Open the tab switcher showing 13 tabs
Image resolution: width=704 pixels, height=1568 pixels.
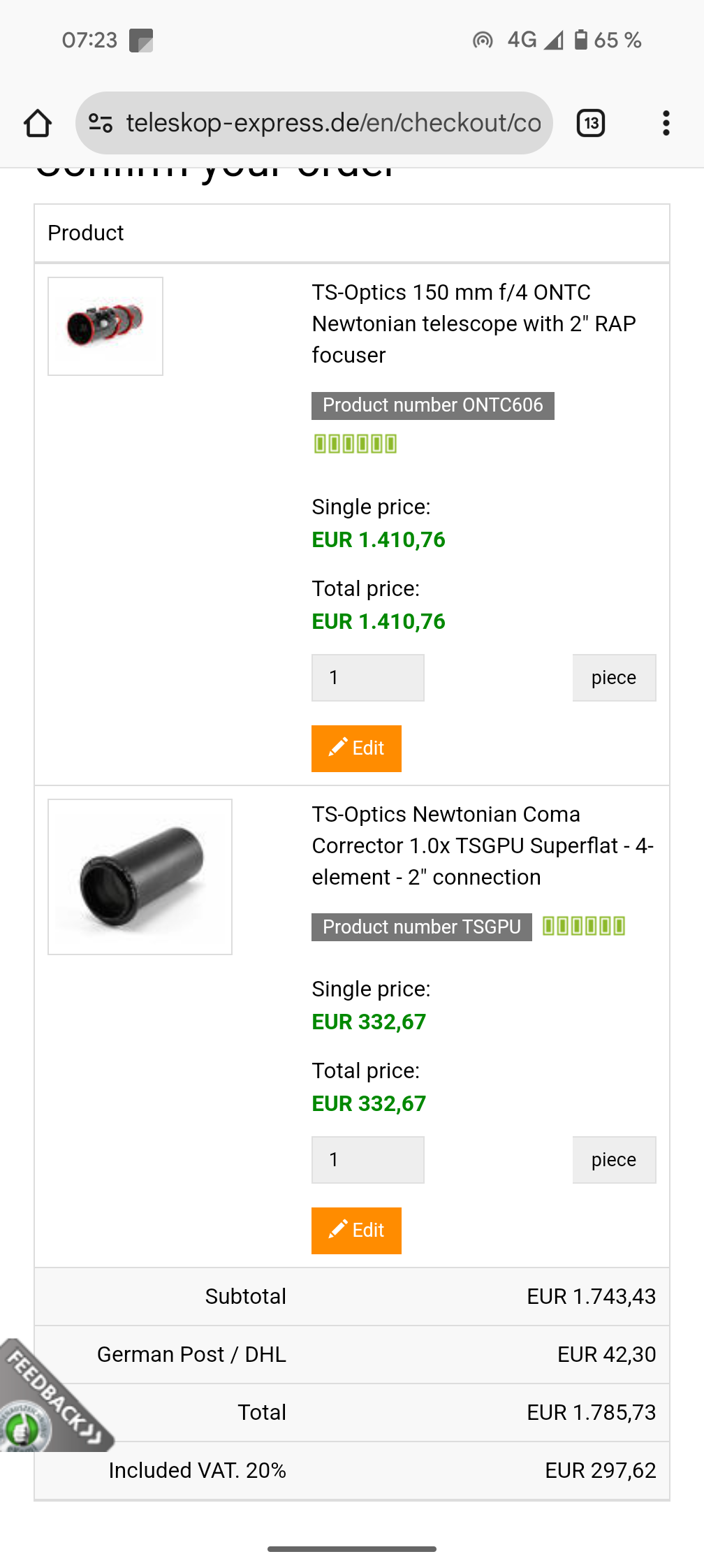591,124
